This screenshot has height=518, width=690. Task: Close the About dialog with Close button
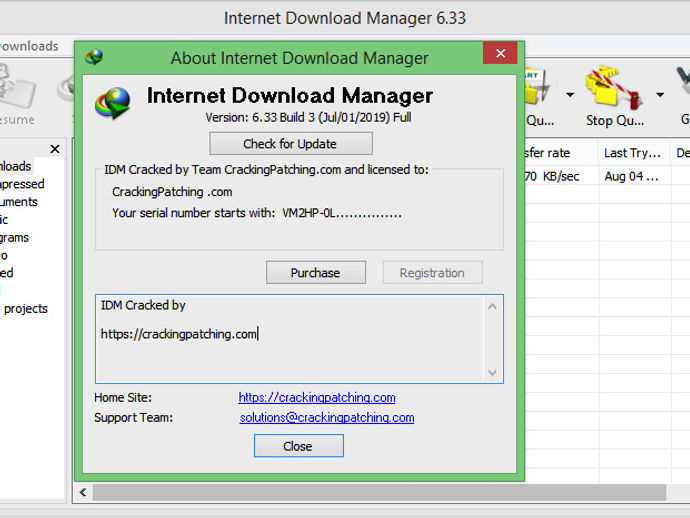(298, 446)
